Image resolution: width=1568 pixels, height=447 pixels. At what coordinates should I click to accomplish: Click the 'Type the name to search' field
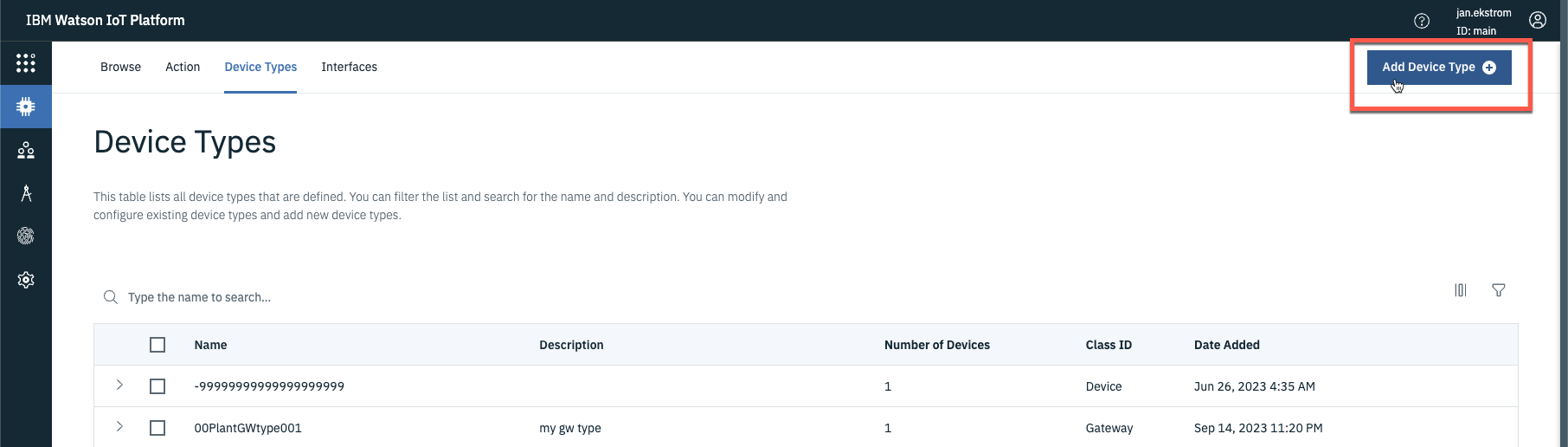pyautogui.click(x=199, y=297)
